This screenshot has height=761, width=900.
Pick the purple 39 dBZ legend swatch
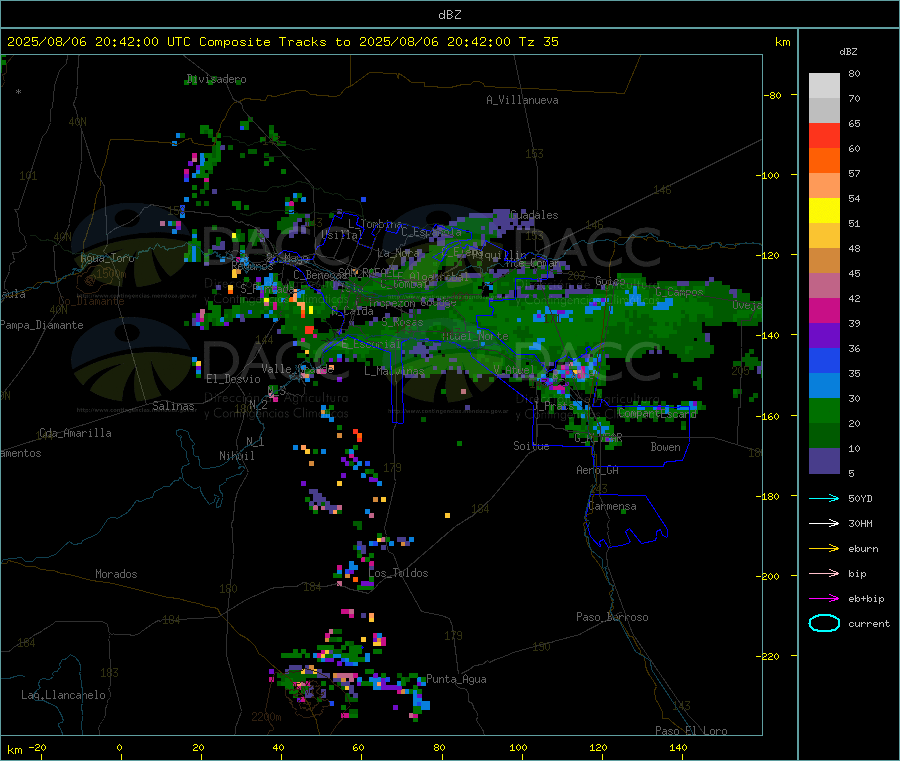point(824,336)
